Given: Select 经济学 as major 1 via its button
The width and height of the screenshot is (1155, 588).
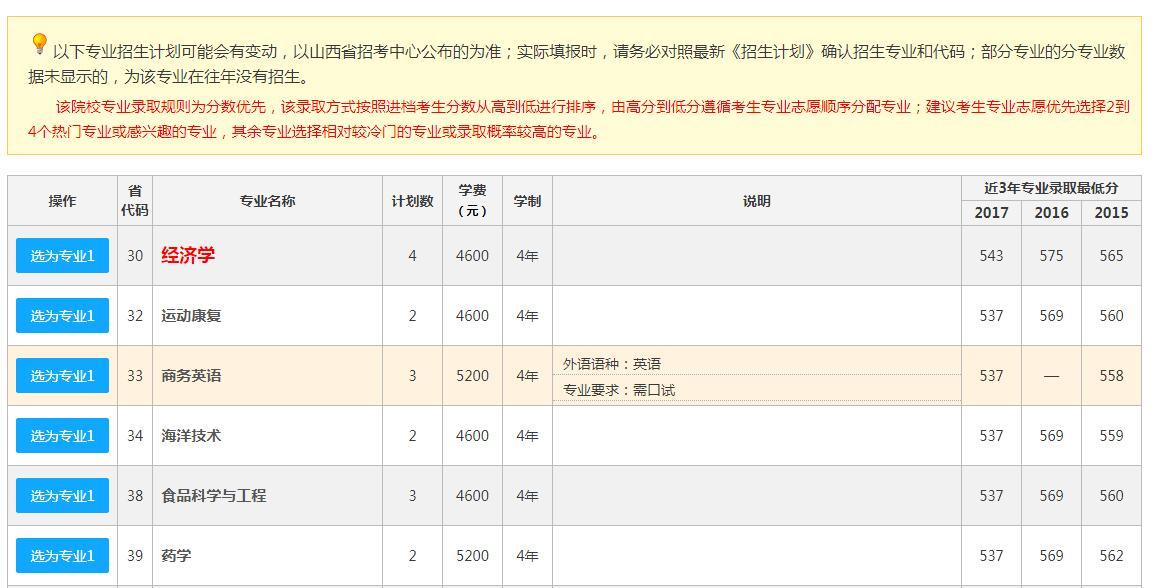Looking at the screenshot, I should click(62, 256).
